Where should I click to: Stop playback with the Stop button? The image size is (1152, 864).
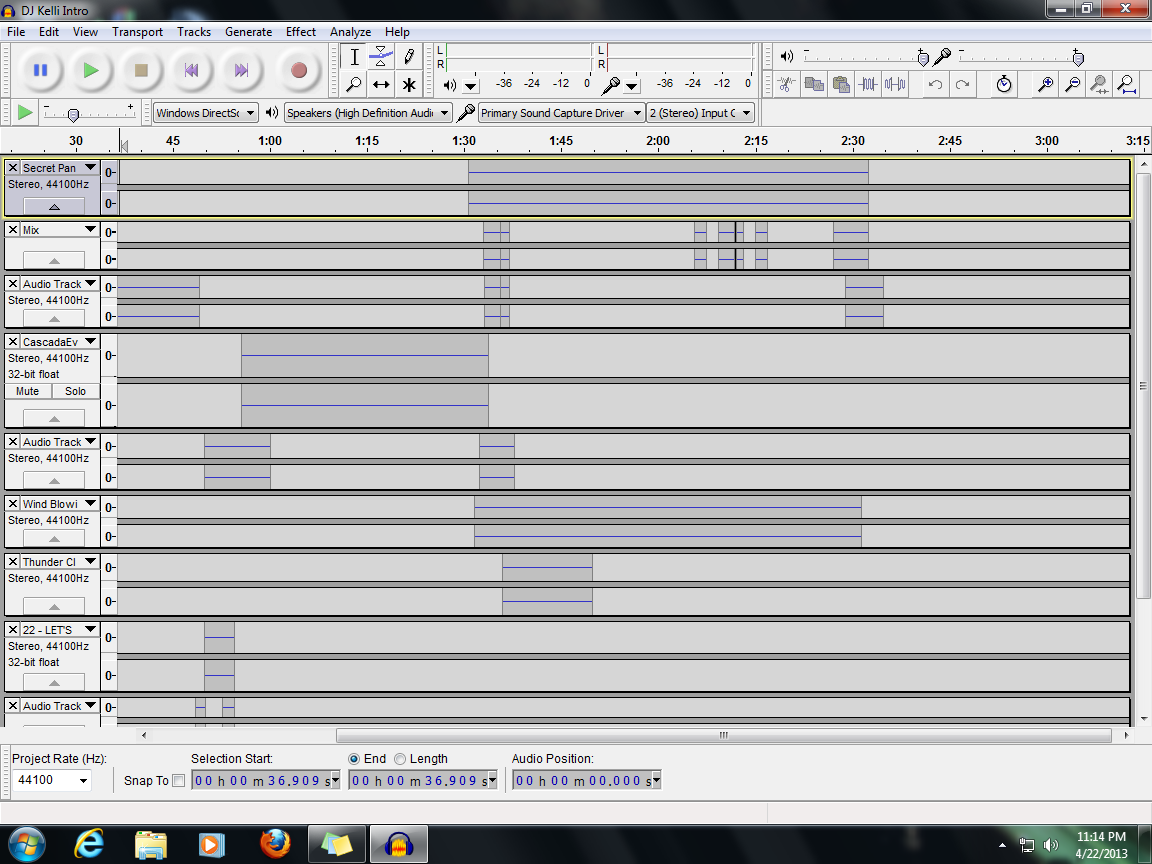click(x=141, y=70)
